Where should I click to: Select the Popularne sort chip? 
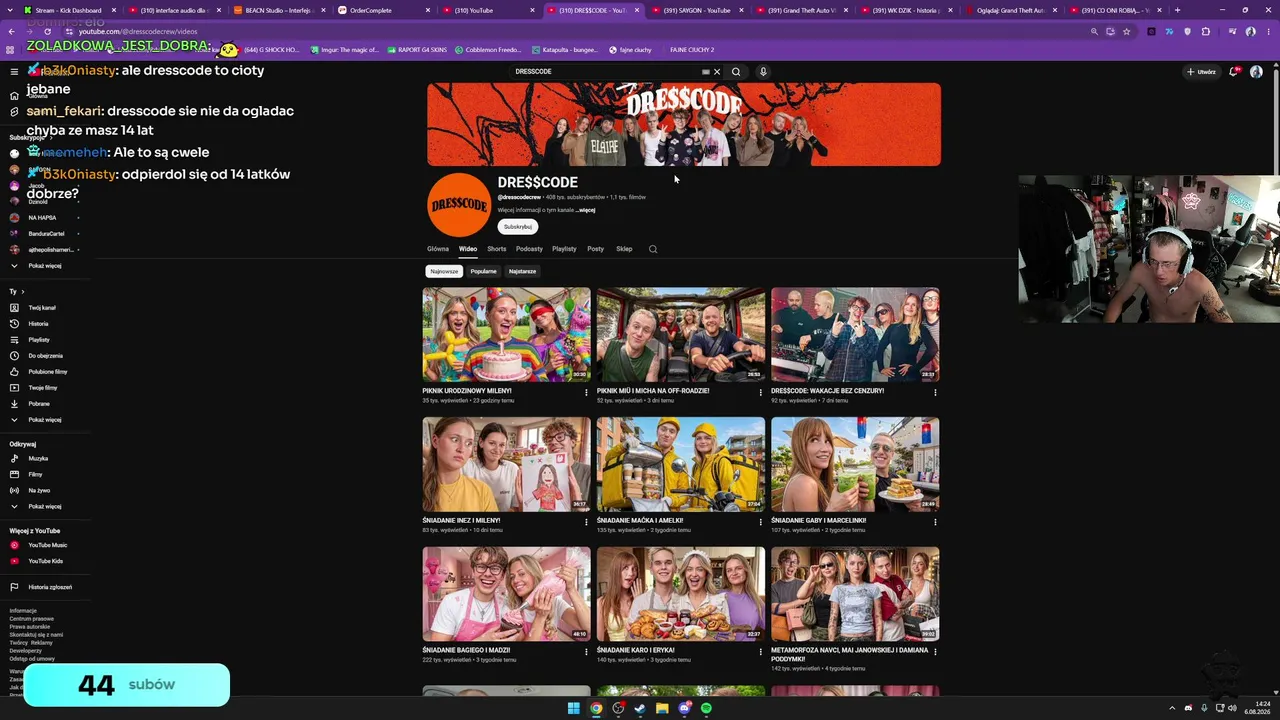point(484,271)
